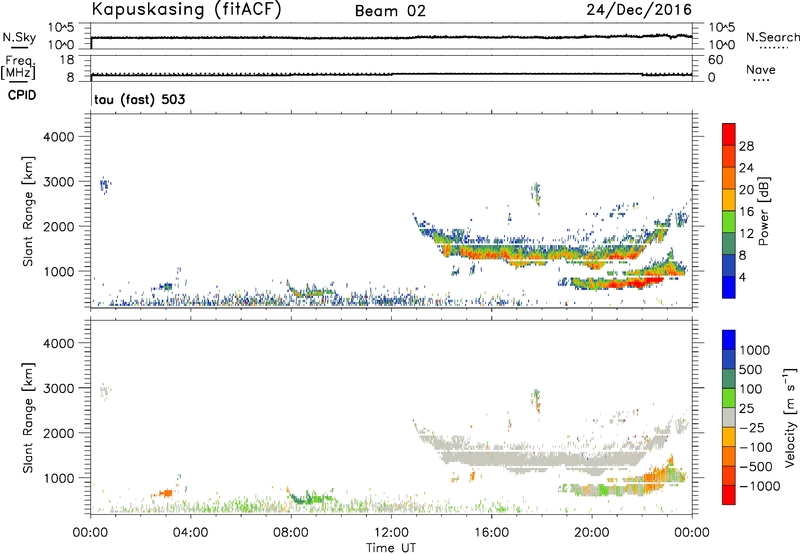Click the 16:00 time axis label
The height and width of the screenshot is (554, 800).
pyautogui.click(x=491, y=533)
